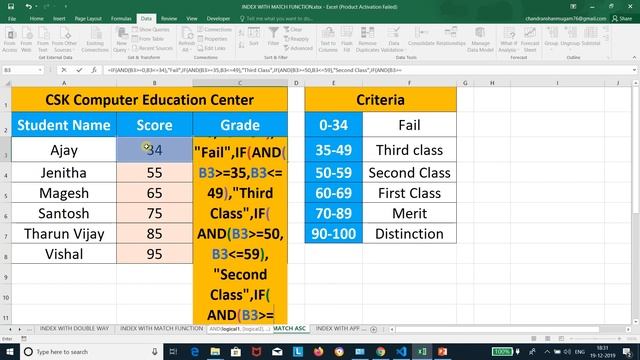Switch to the Page Layout tab
This screenshot has width=640, height=360.
(x=88, y=18)
